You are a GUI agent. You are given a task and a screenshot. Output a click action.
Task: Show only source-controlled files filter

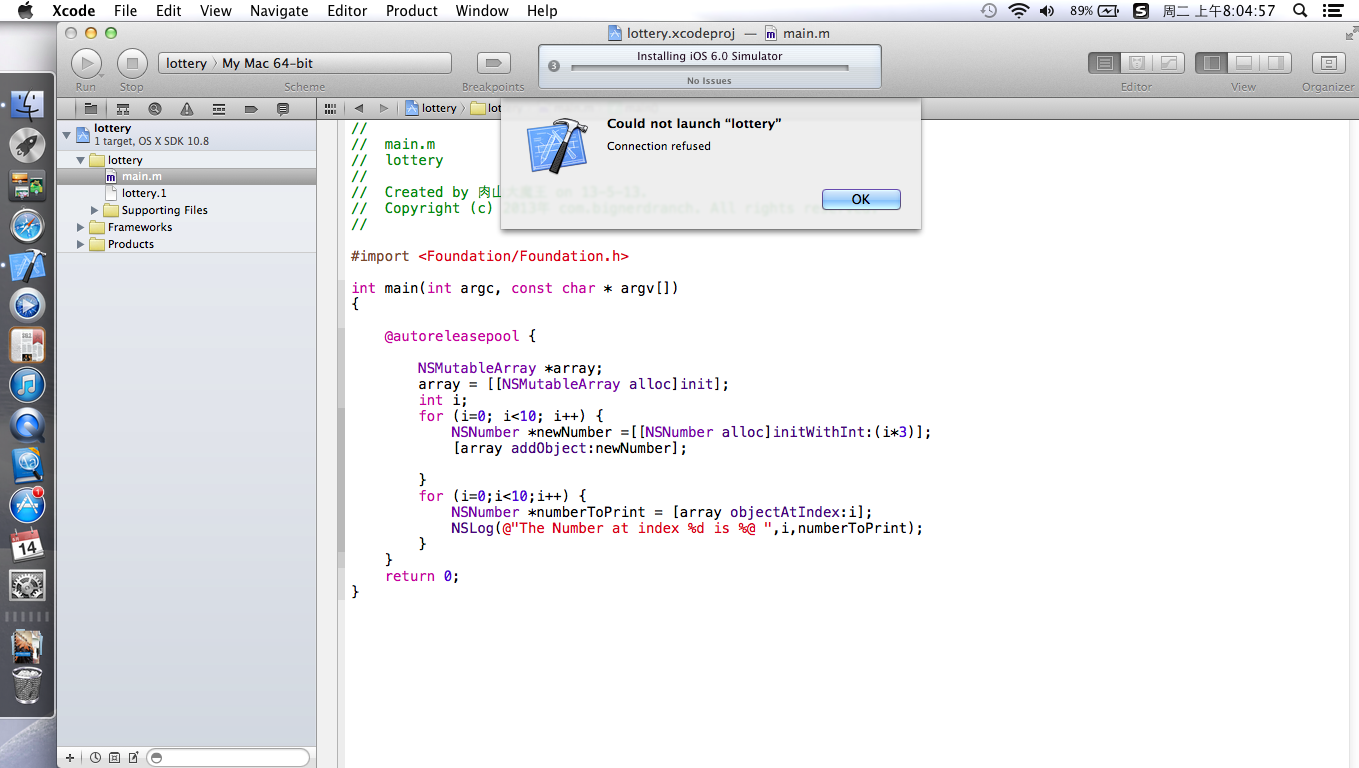point(114,758)
